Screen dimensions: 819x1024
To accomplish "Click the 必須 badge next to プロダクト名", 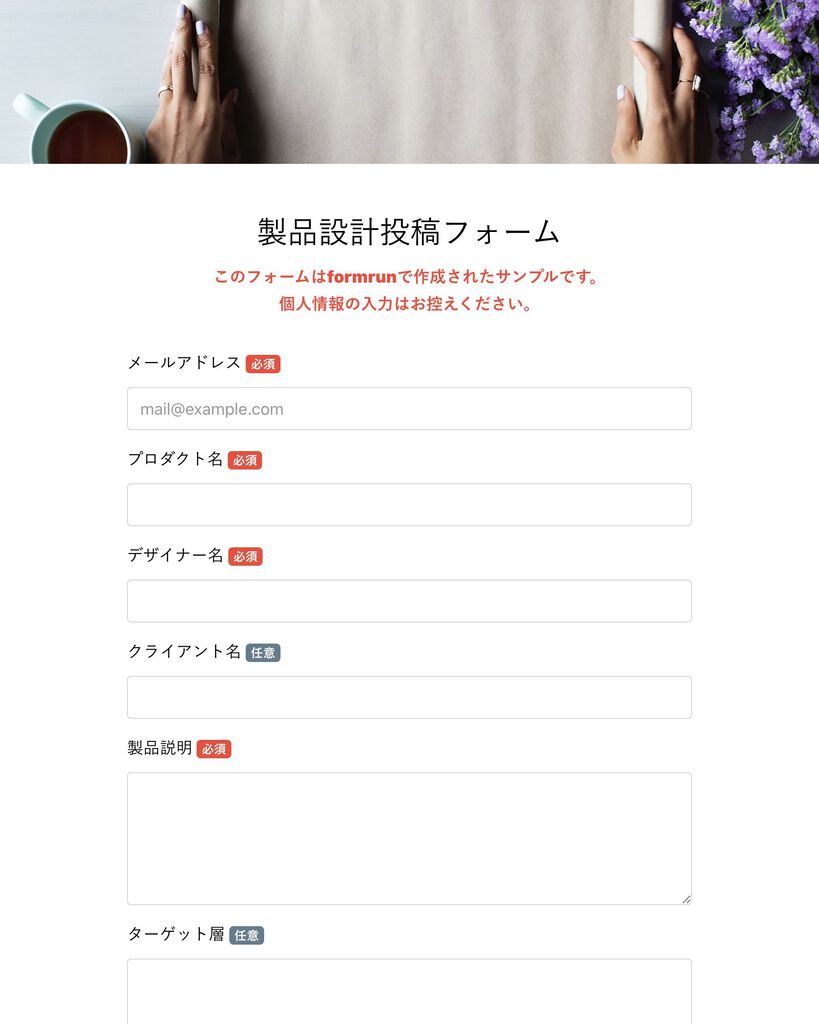I will pos(245,460).
